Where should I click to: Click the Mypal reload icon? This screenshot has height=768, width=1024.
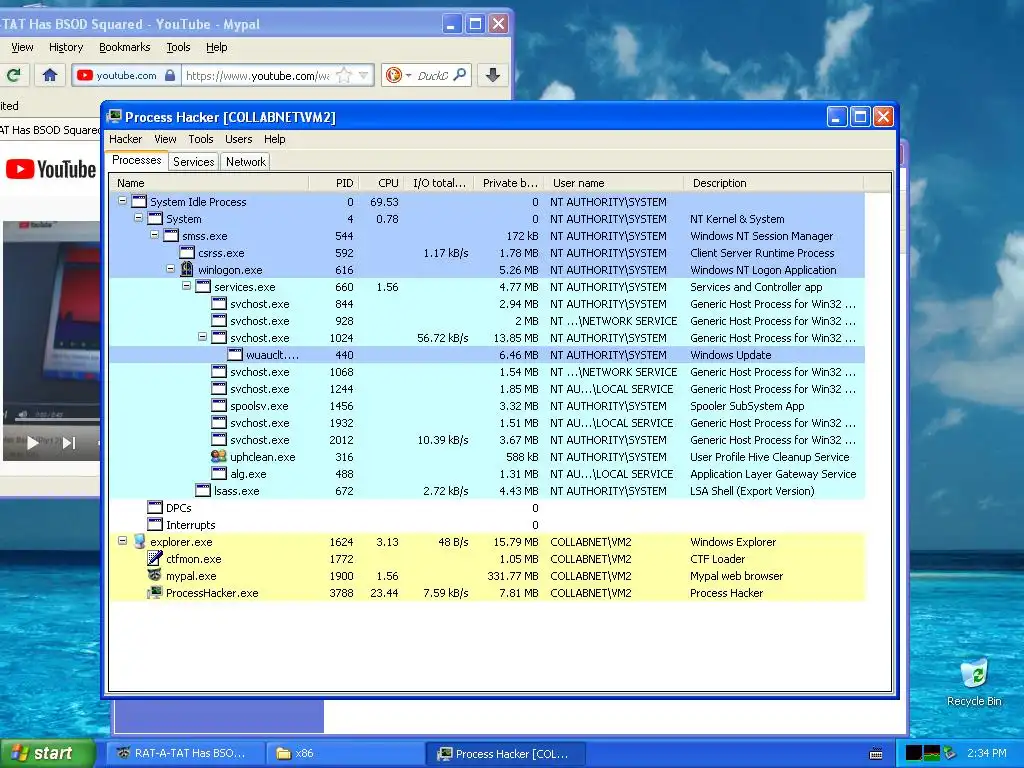pyautogui.click(x=14, y=75)
